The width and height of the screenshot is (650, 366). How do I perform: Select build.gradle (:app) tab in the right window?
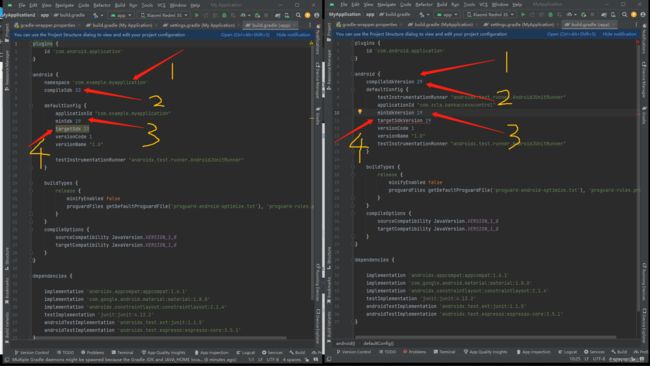click(x=589, y=24)
